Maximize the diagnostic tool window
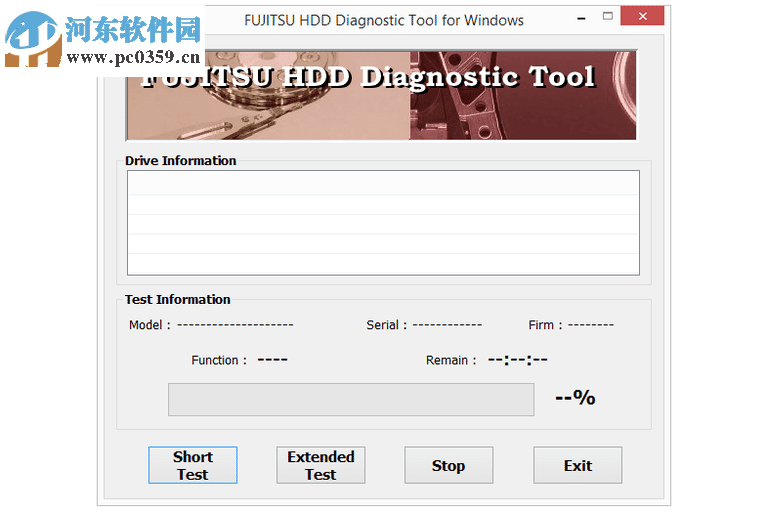Viewport: 768px width, 512px height. click(607, 16)
